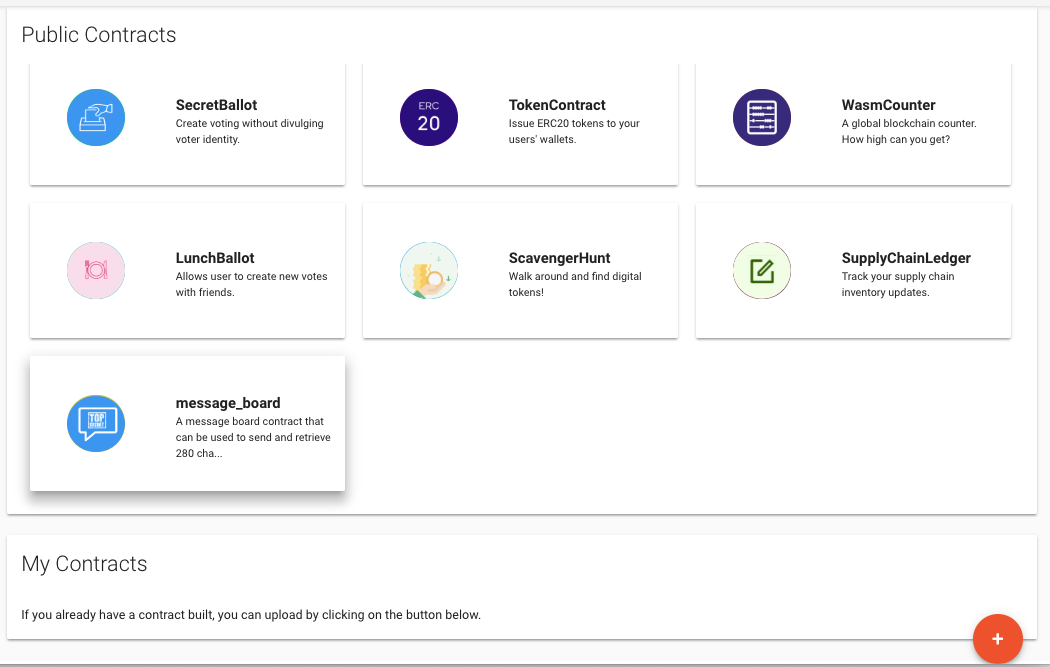Click the orange plus upload button
Image resolution: width=1050 pixels, height=667 pixels.
(997, 638)
